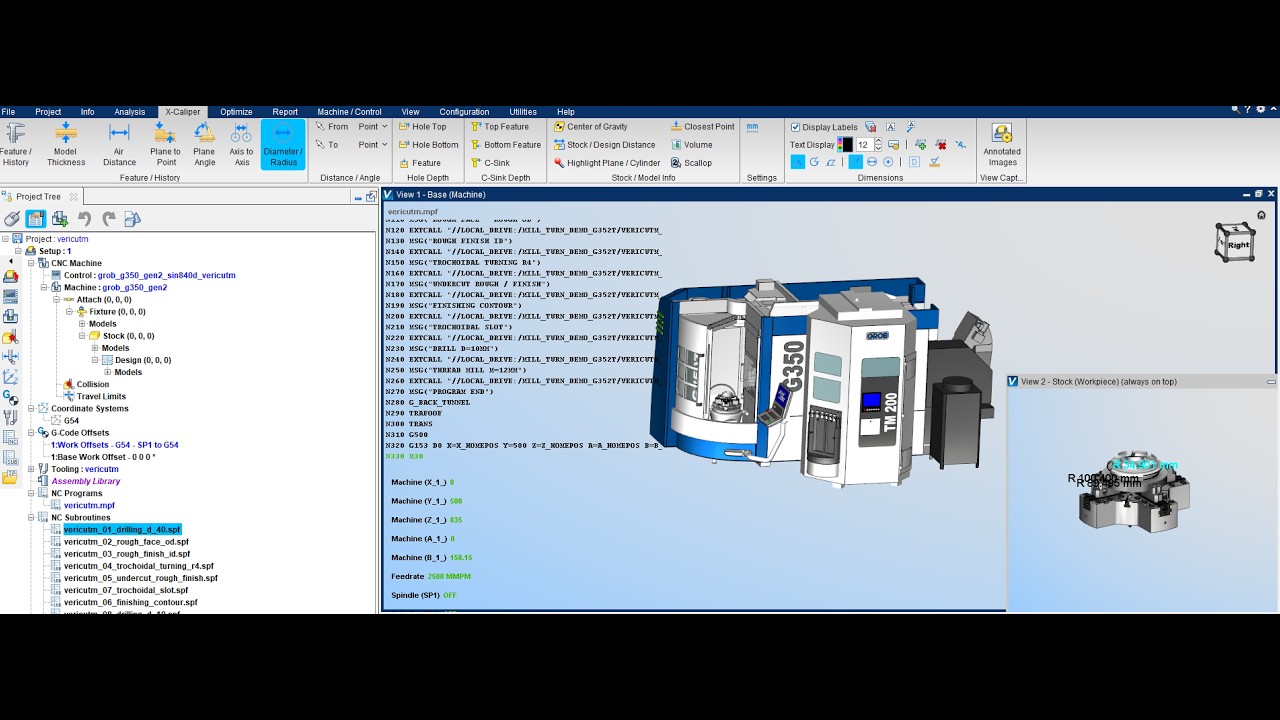The image size is (1280, 720).
Task: Open the To Point dropdown
Action: [373, 145]
